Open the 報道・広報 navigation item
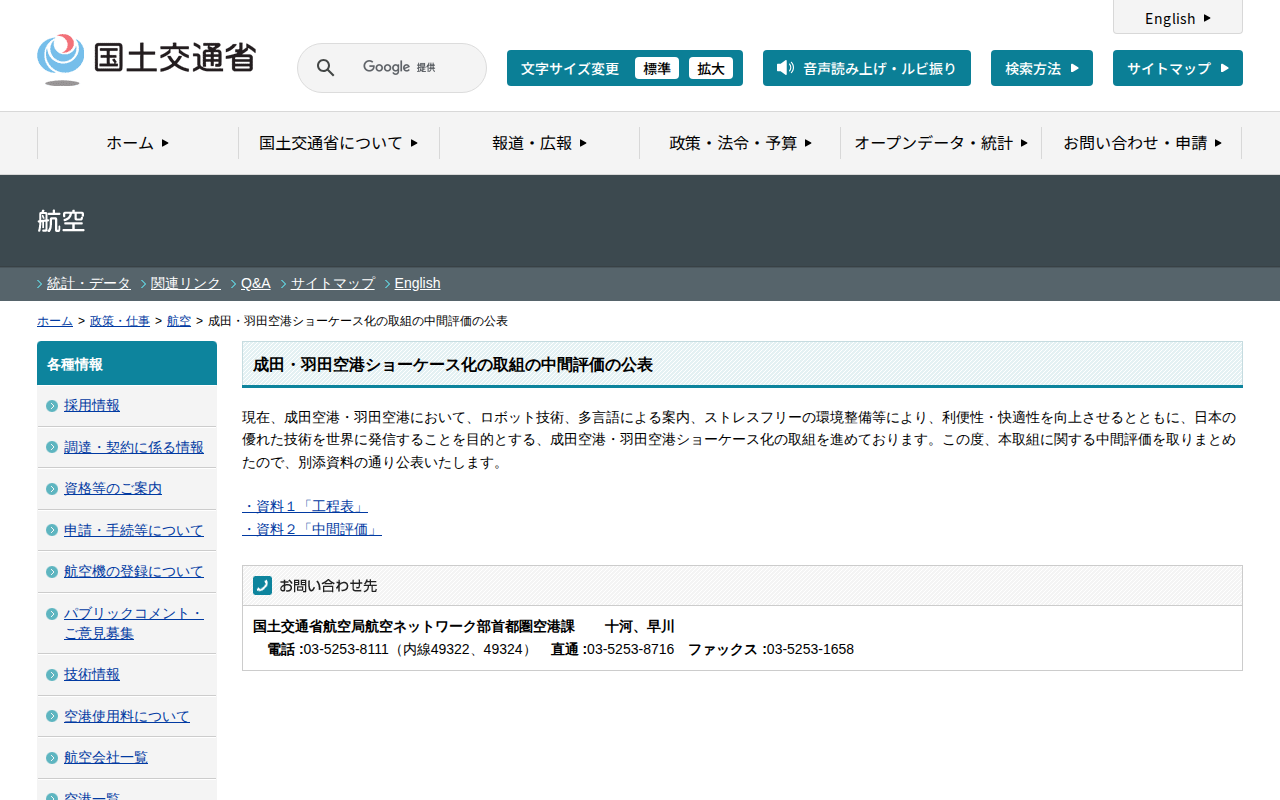Viewport: 1280px width, 800px height. pos(539,143)
